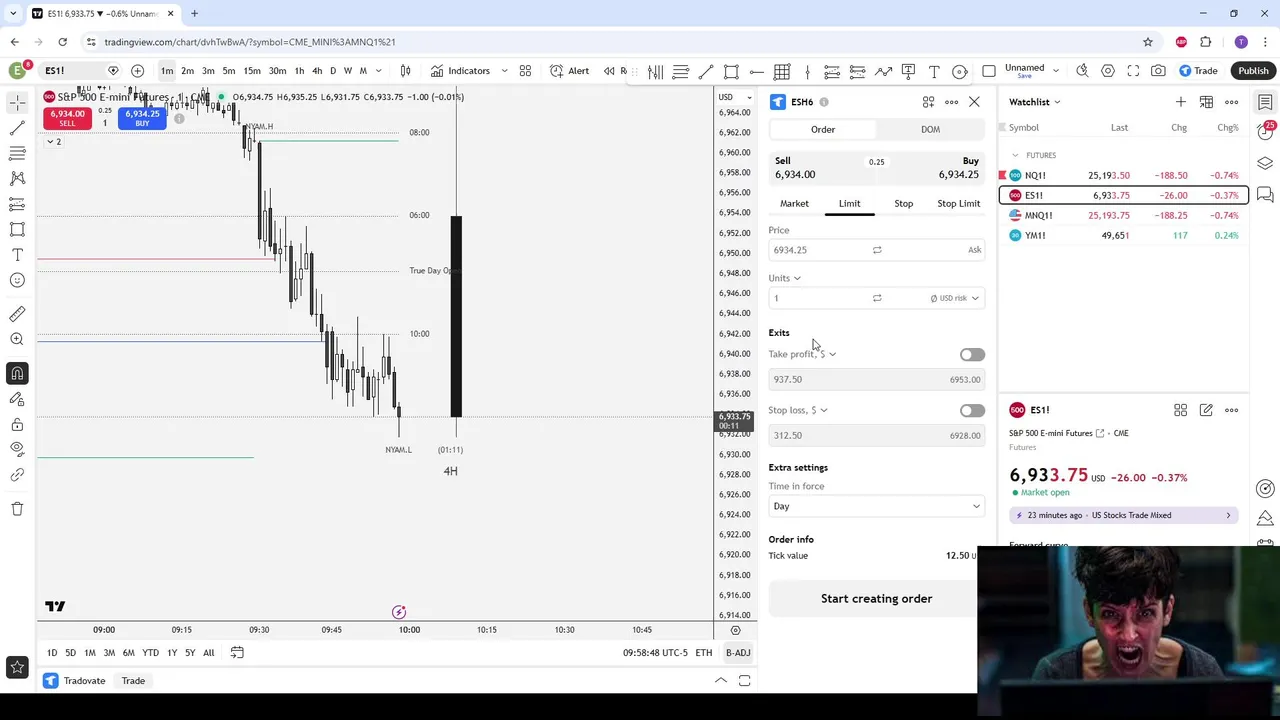Select the anchored text callout tool in the floating toolbar
The width and height of the screenshot is (1280, 720).
[x=908, y=71]
